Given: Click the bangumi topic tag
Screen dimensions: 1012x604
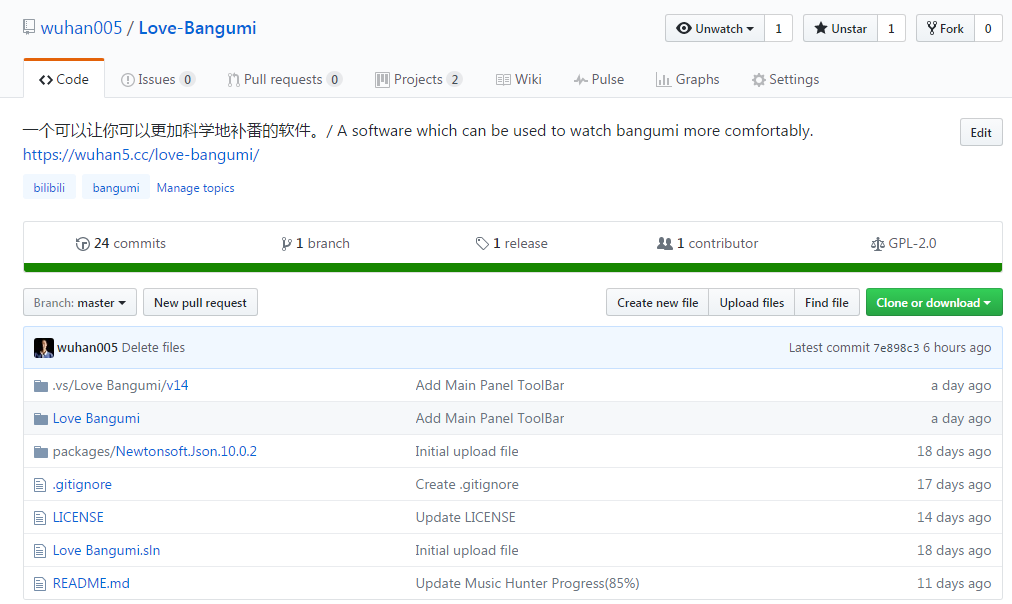Looking at the screenshot, I should (x=116, y=187).
